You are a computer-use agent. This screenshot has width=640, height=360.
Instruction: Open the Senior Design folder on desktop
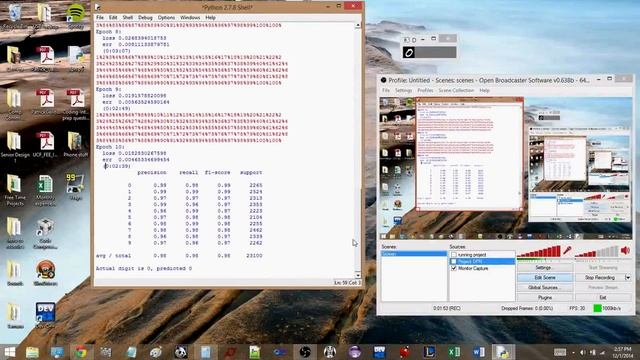click(x=15, y=146)
